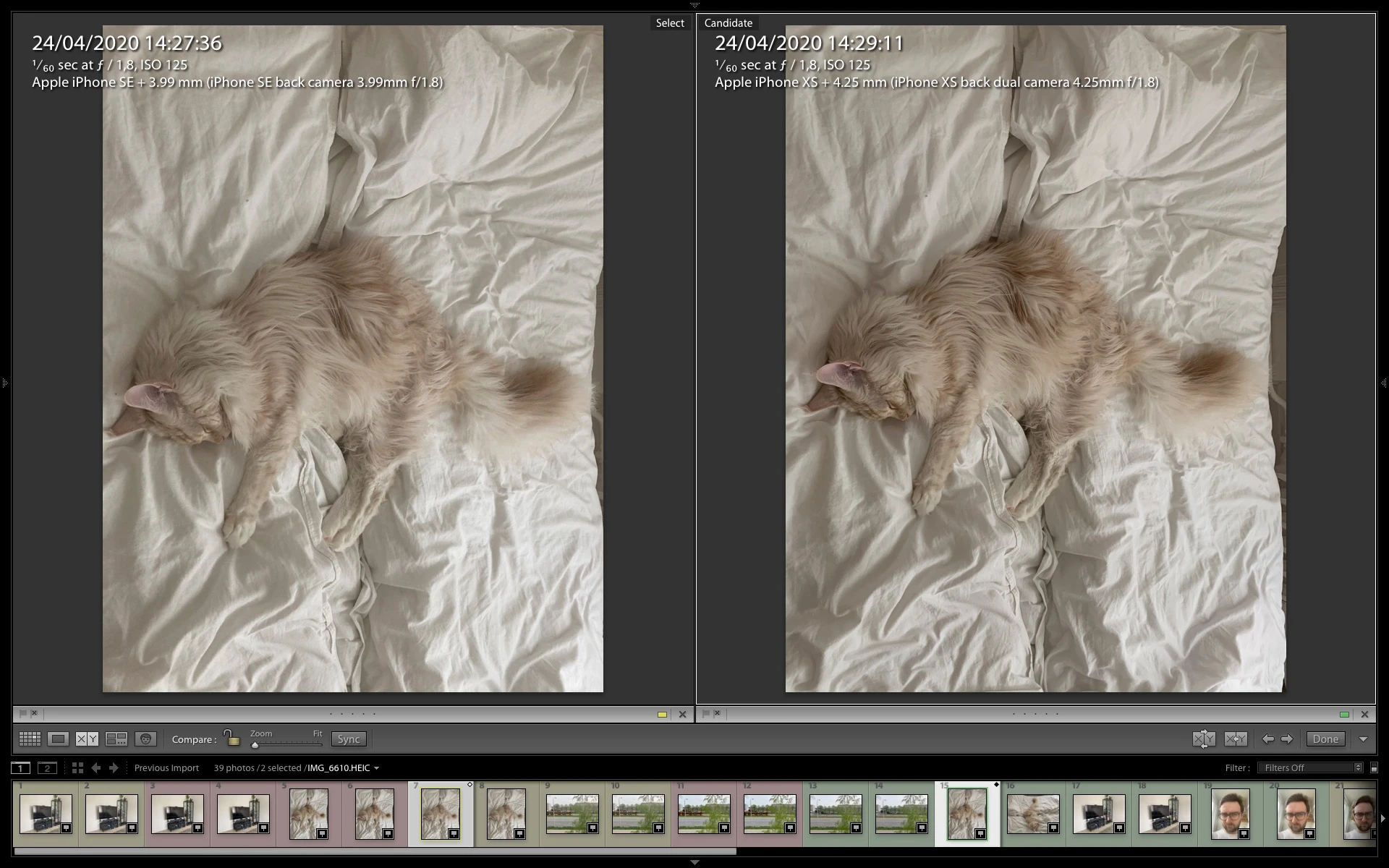Expand the top module picker panel
1389x868 pixels.
694,5
